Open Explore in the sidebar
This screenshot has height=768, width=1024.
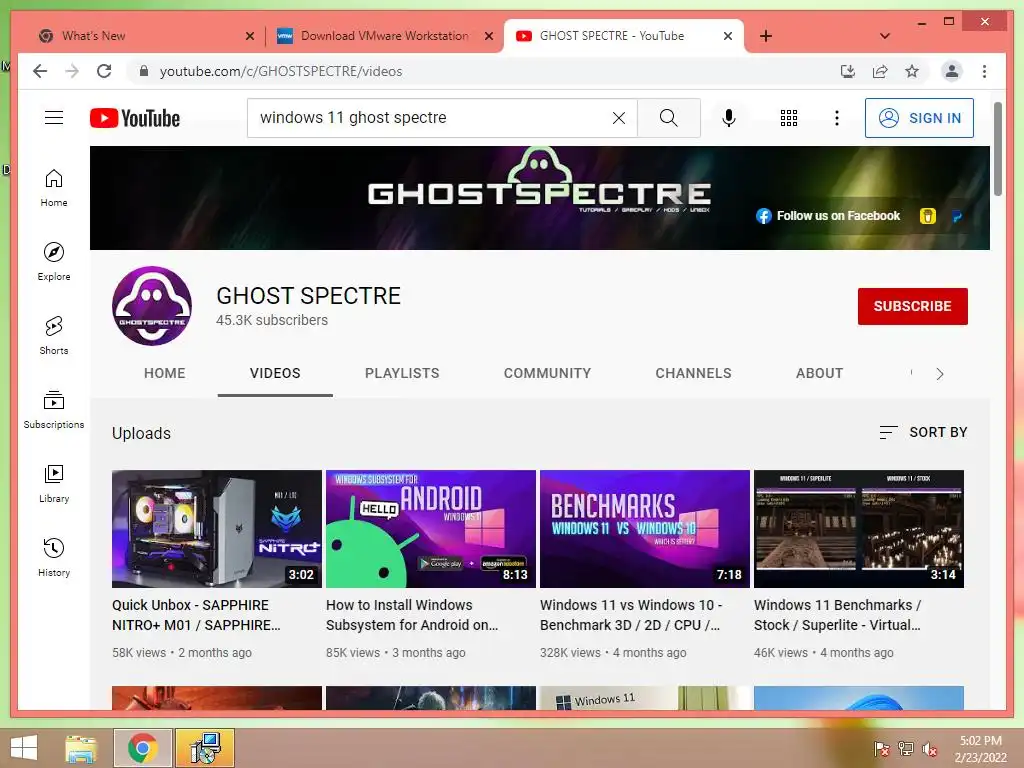click(54, 262)
